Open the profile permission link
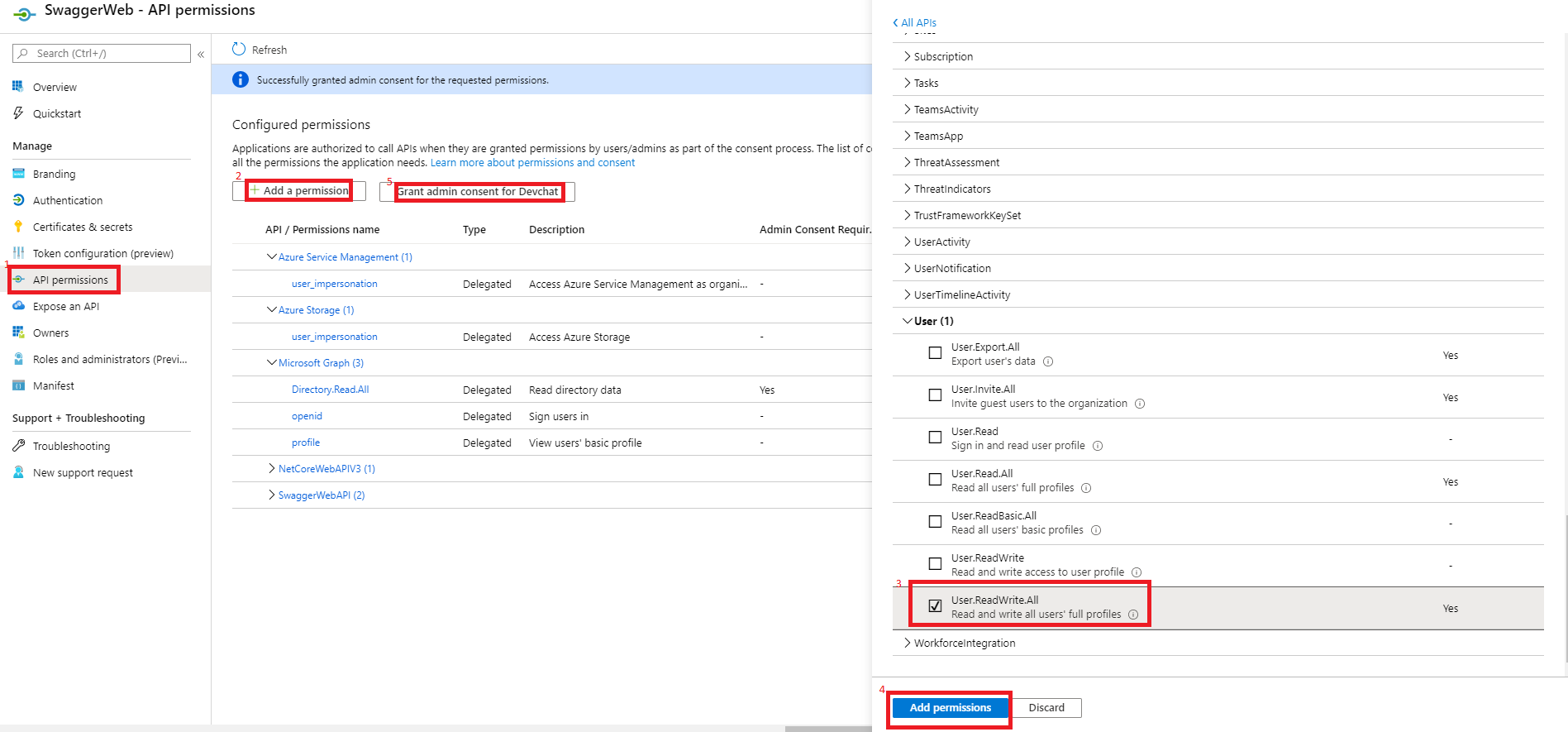This screenshot has width=1568, height=732. click(306, 443)
